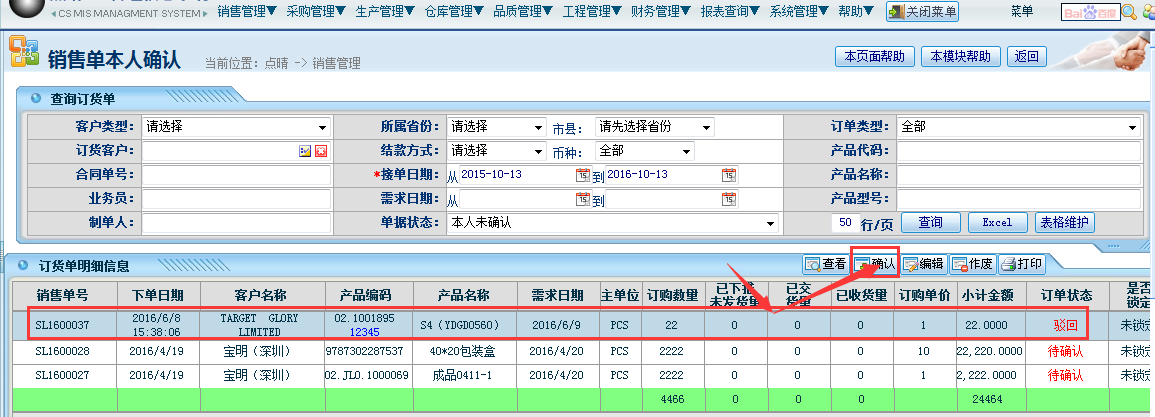Click the Excel export button

point(997,222)
